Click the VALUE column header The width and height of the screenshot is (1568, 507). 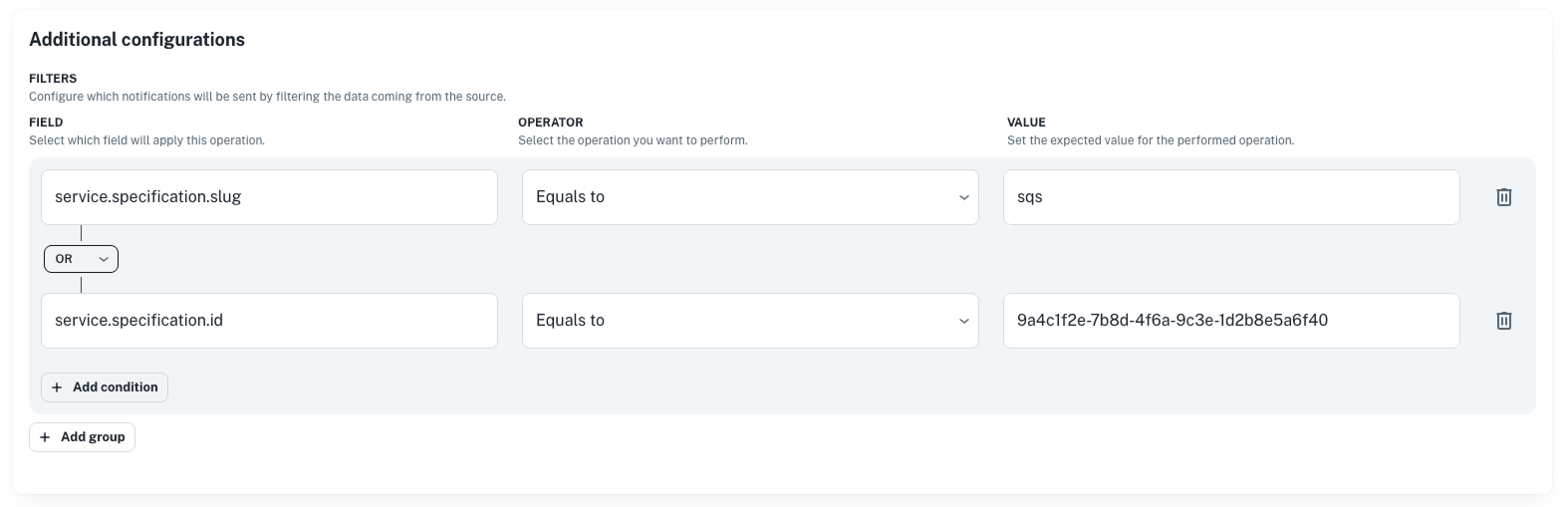(1026, 123)
